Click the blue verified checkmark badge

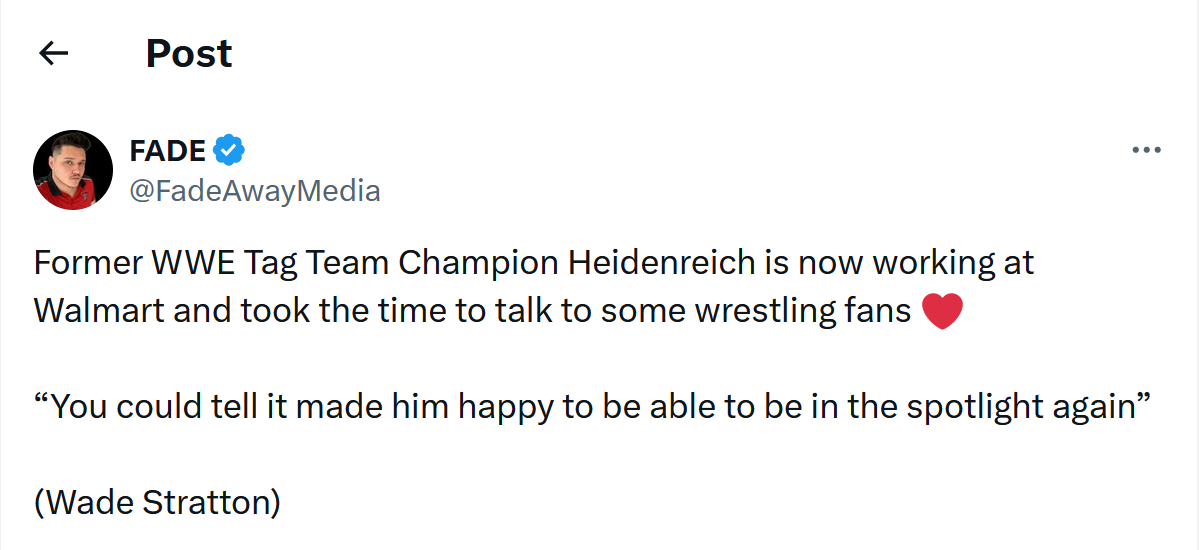[x=229, y=151]
